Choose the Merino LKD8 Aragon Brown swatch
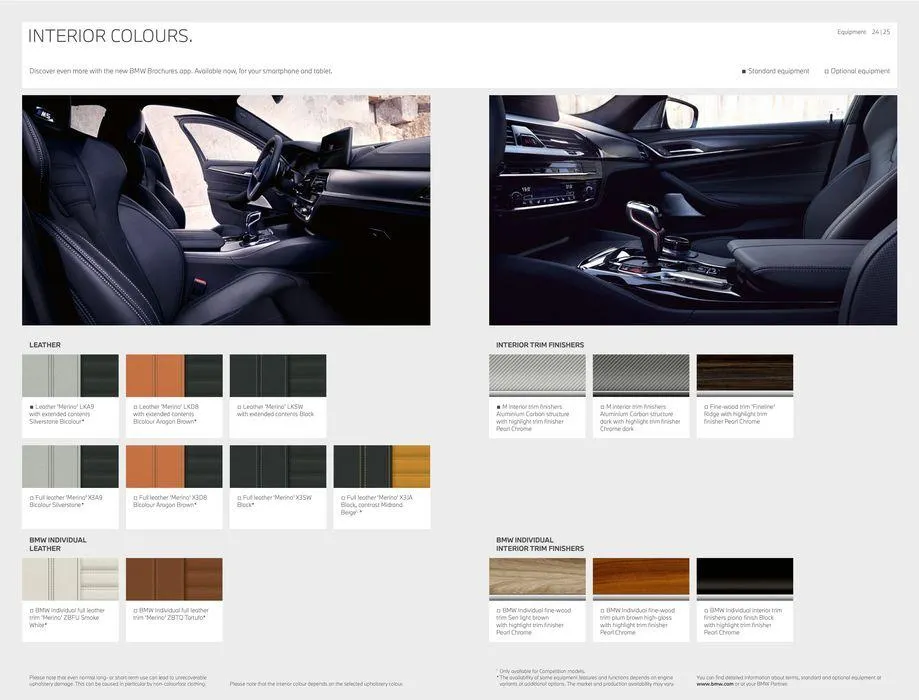This screenshot has width=919, height=700. [x=174, y=376]
